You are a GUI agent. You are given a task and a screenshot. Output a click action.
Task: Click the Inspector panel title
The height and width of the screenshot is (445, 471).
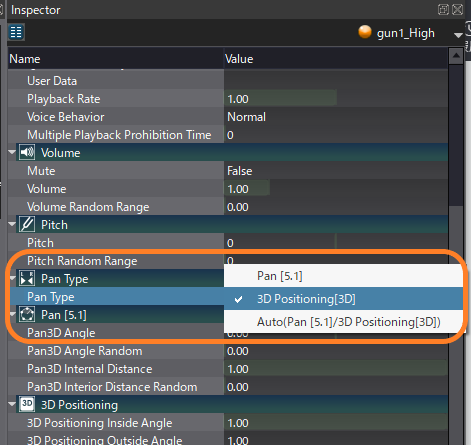pyautogui.click(x=36, y=10)
